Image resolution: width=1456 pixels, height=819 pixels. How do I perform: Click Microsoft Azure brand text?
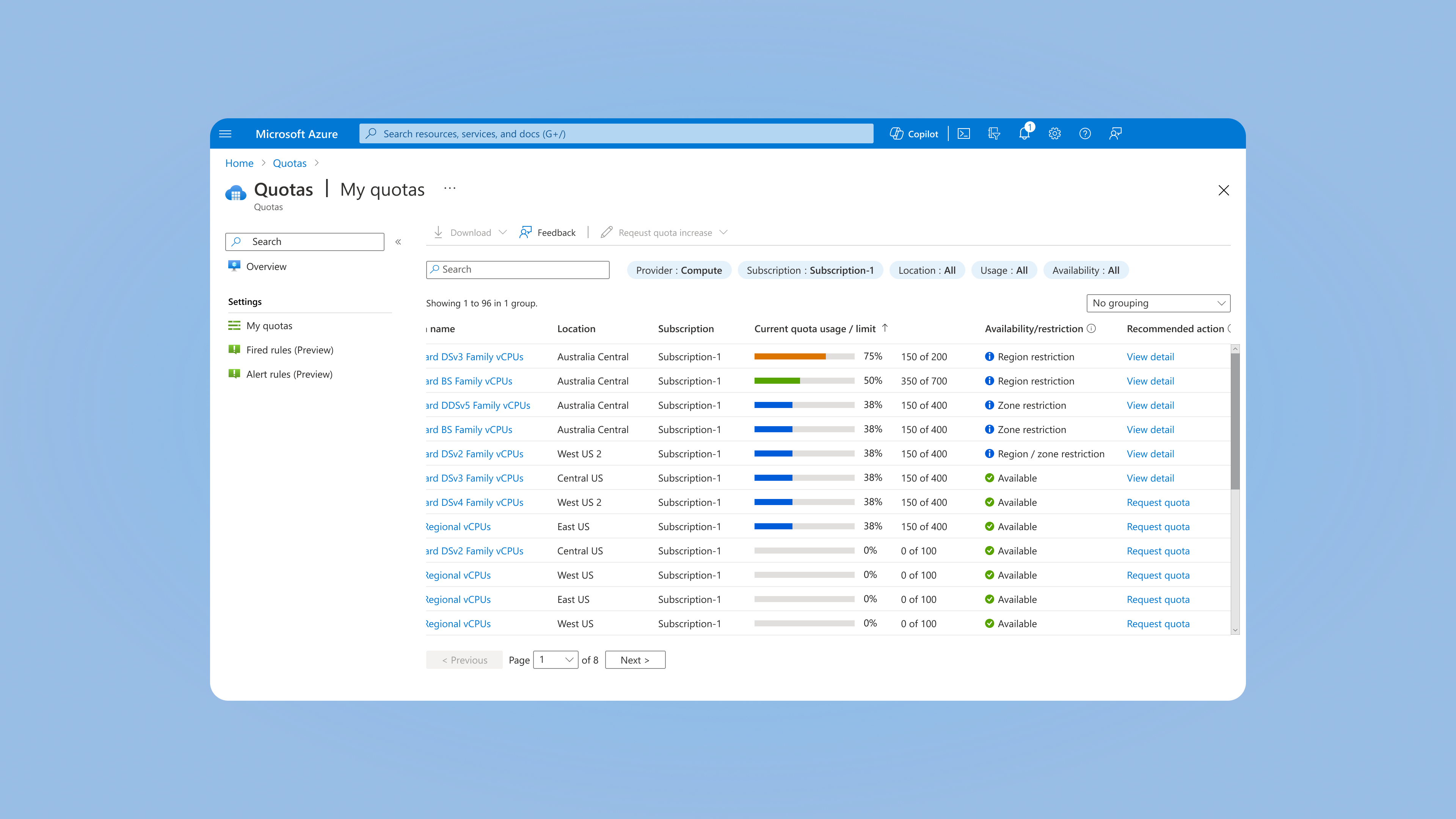point(296,134)
